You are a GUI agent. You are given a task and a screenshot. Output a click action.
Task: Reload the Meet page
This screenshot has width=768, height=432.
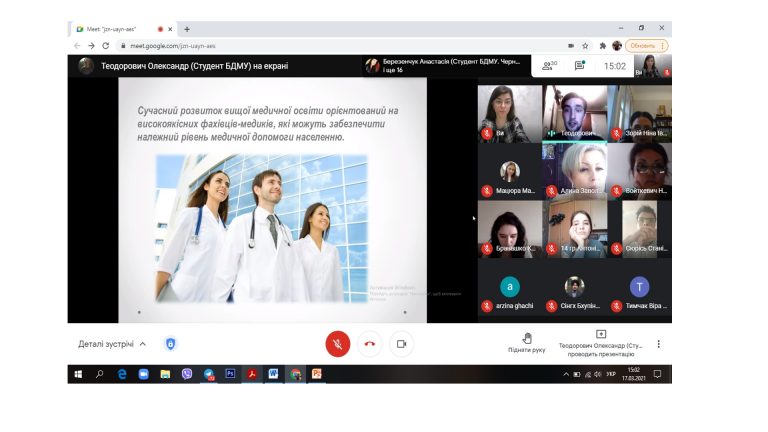pos(105,46)
